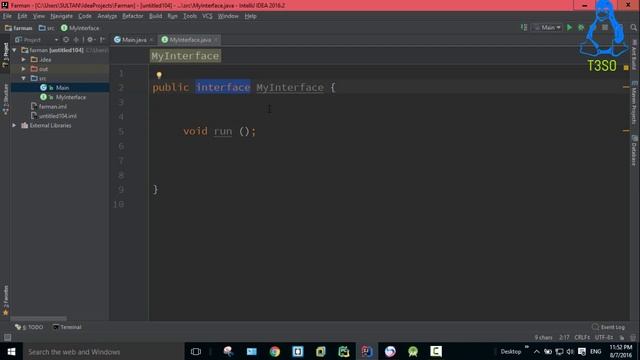640x360 pixels.
Task: Open the Build menu
Action: point(156,16)
